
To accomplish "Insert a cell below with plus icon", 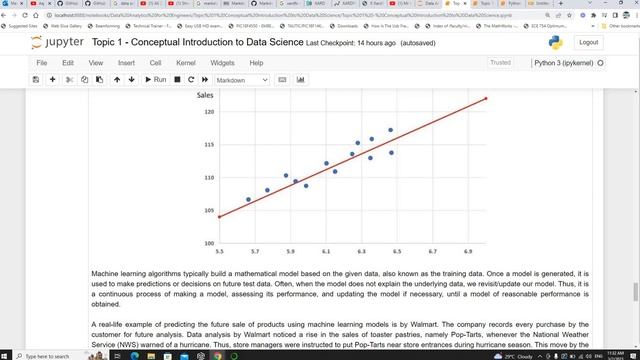I will 52,80.
